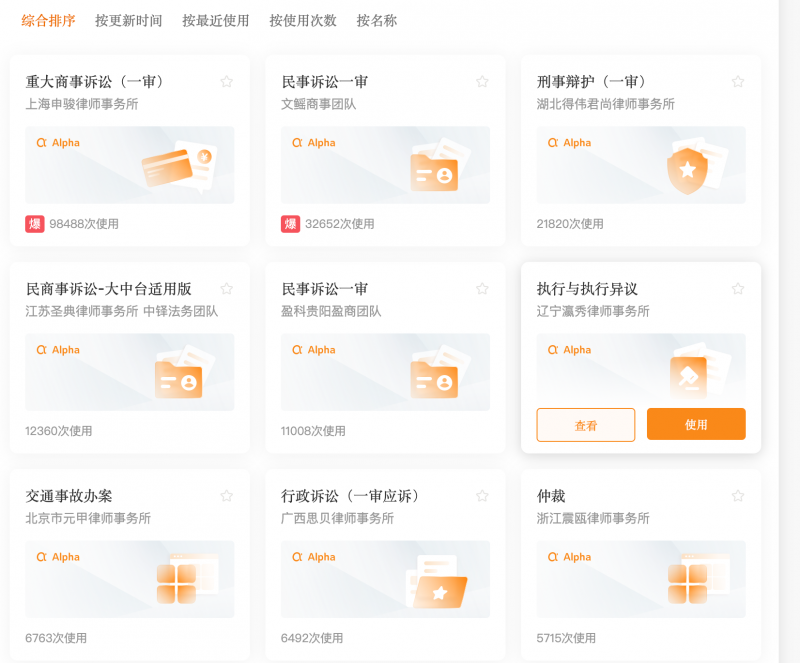The height and width of the screenshot is (663, 800).
Task: Select the 综合排序 sort tab
Action: pos(48,20)
